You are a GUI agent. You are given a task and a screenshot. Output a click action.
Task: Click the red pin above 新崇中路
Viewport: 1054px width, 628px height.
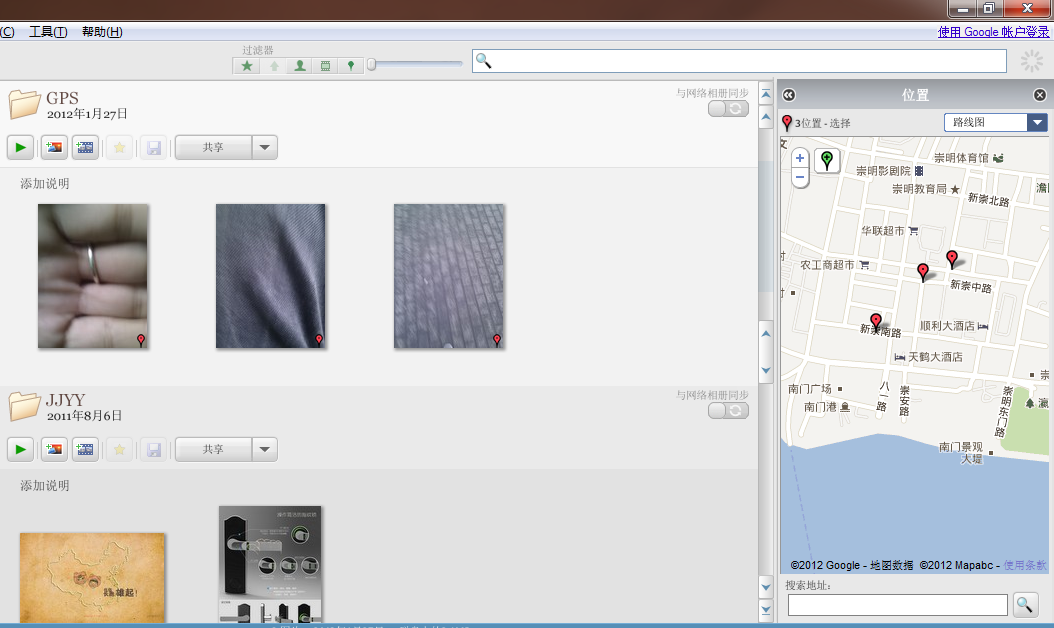[923, 272]
